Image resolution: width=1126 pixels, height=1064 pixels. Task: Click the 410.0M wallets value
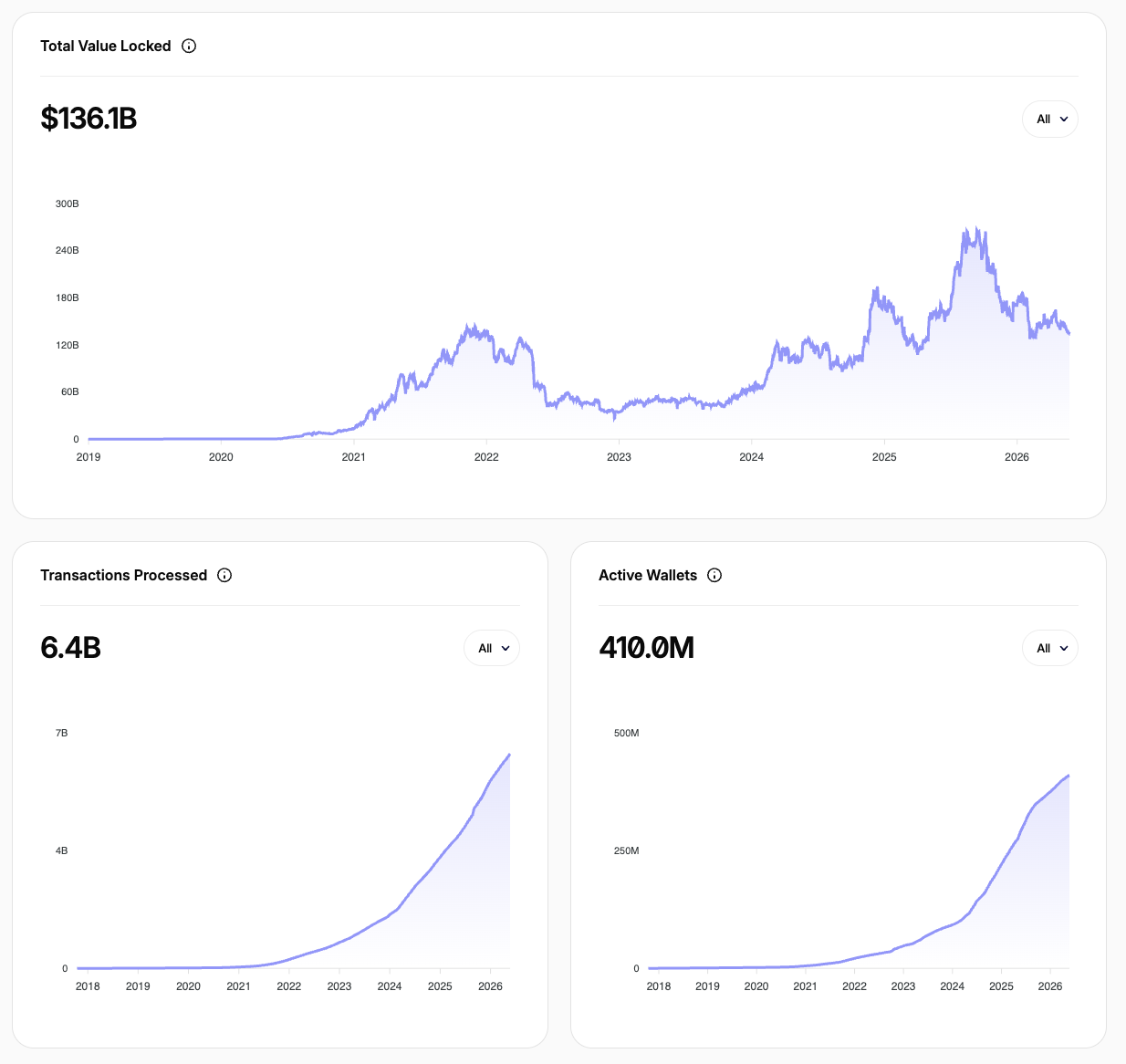[x=646, y=648]
